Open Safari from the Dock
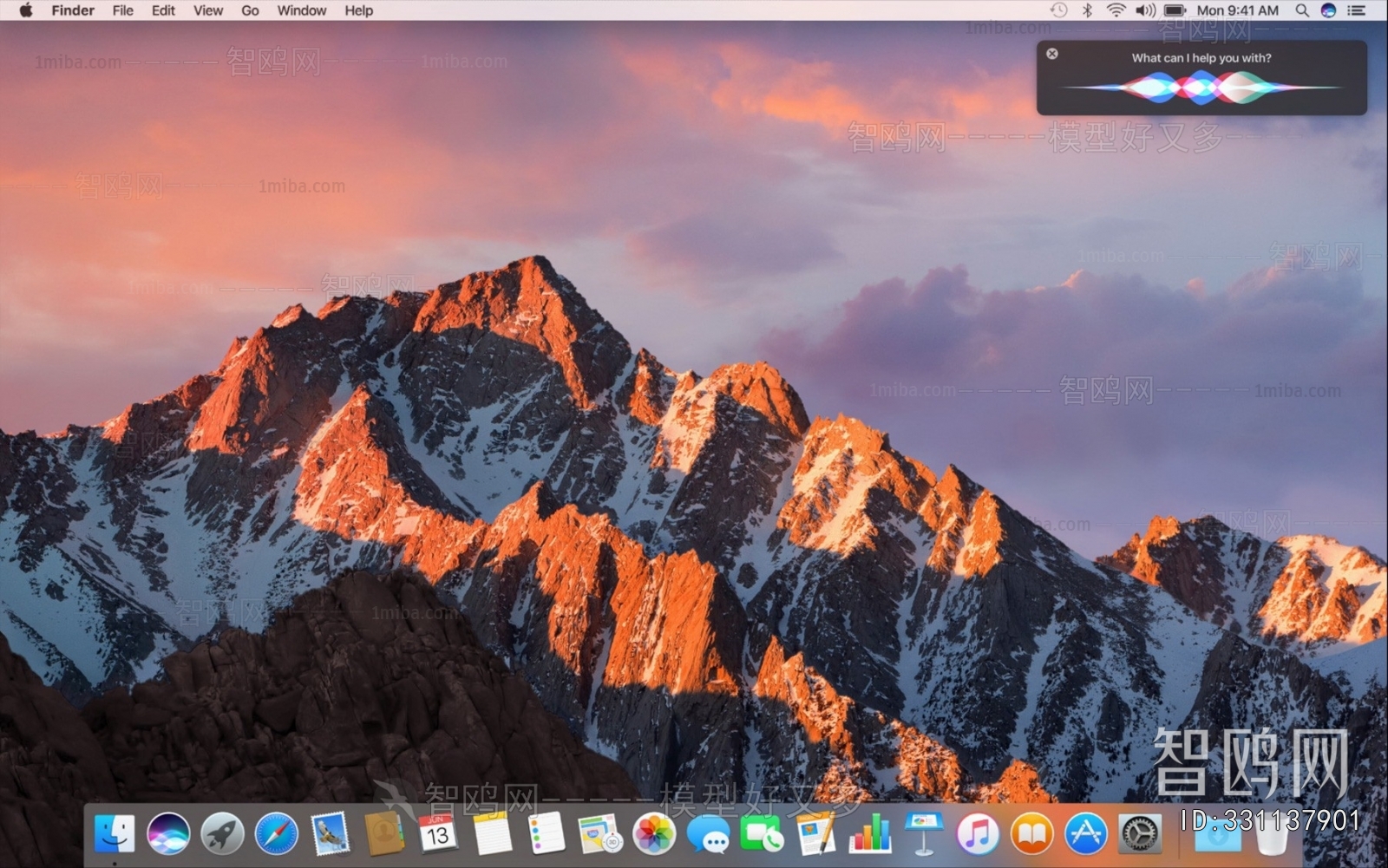The height and width of the screenshot is (868, 1388). coord(276,834)
